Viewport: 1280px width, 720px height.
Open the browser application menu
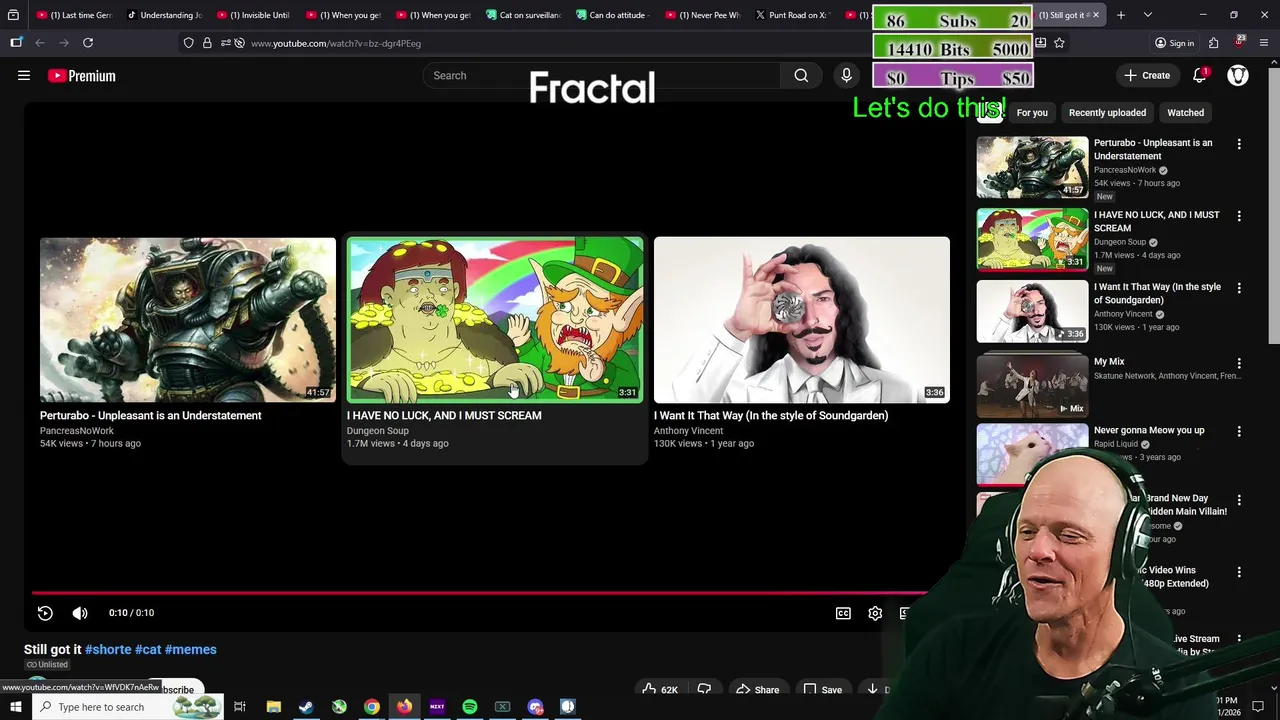point(1264,43)
